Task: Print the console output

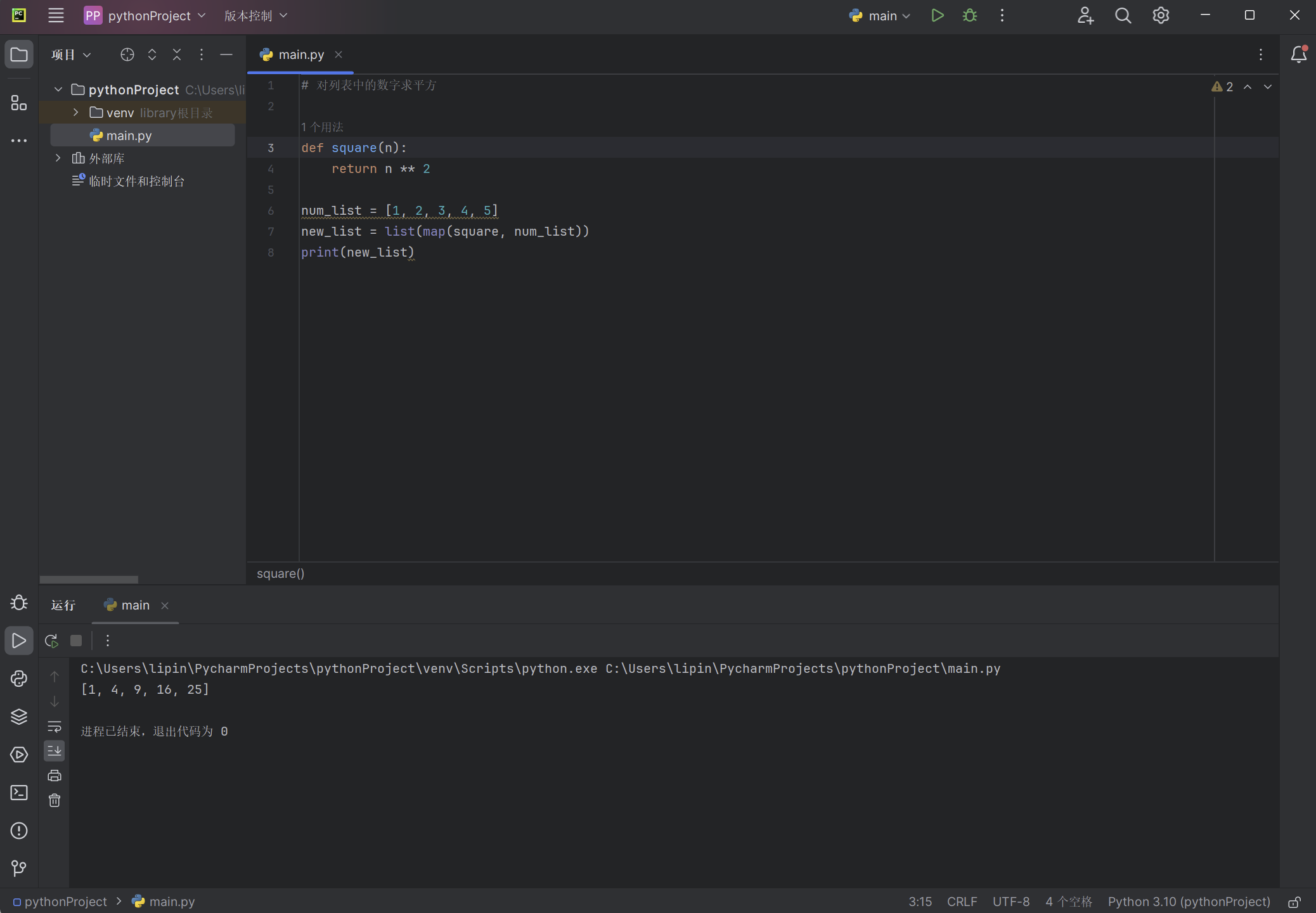Action: coord(55,776)
